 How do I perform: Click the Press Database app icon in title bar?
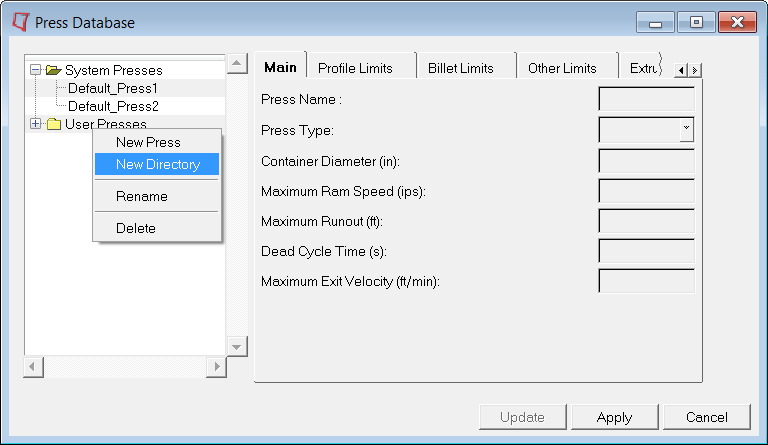point(19,22)
